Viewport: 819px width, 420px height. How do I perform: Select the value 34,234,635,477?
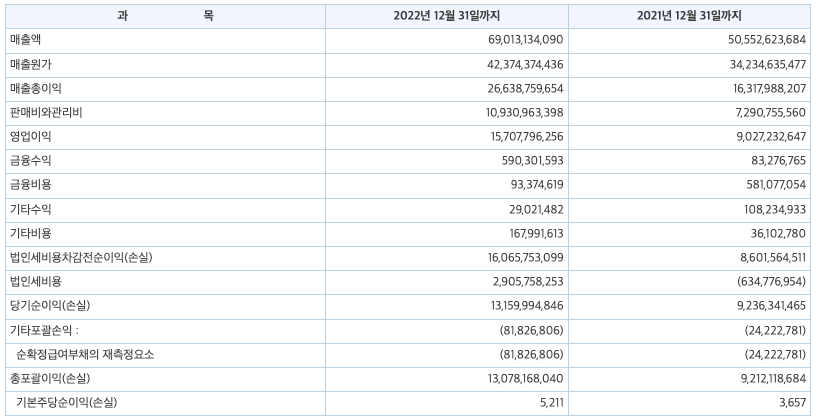(x=768, y=64)
